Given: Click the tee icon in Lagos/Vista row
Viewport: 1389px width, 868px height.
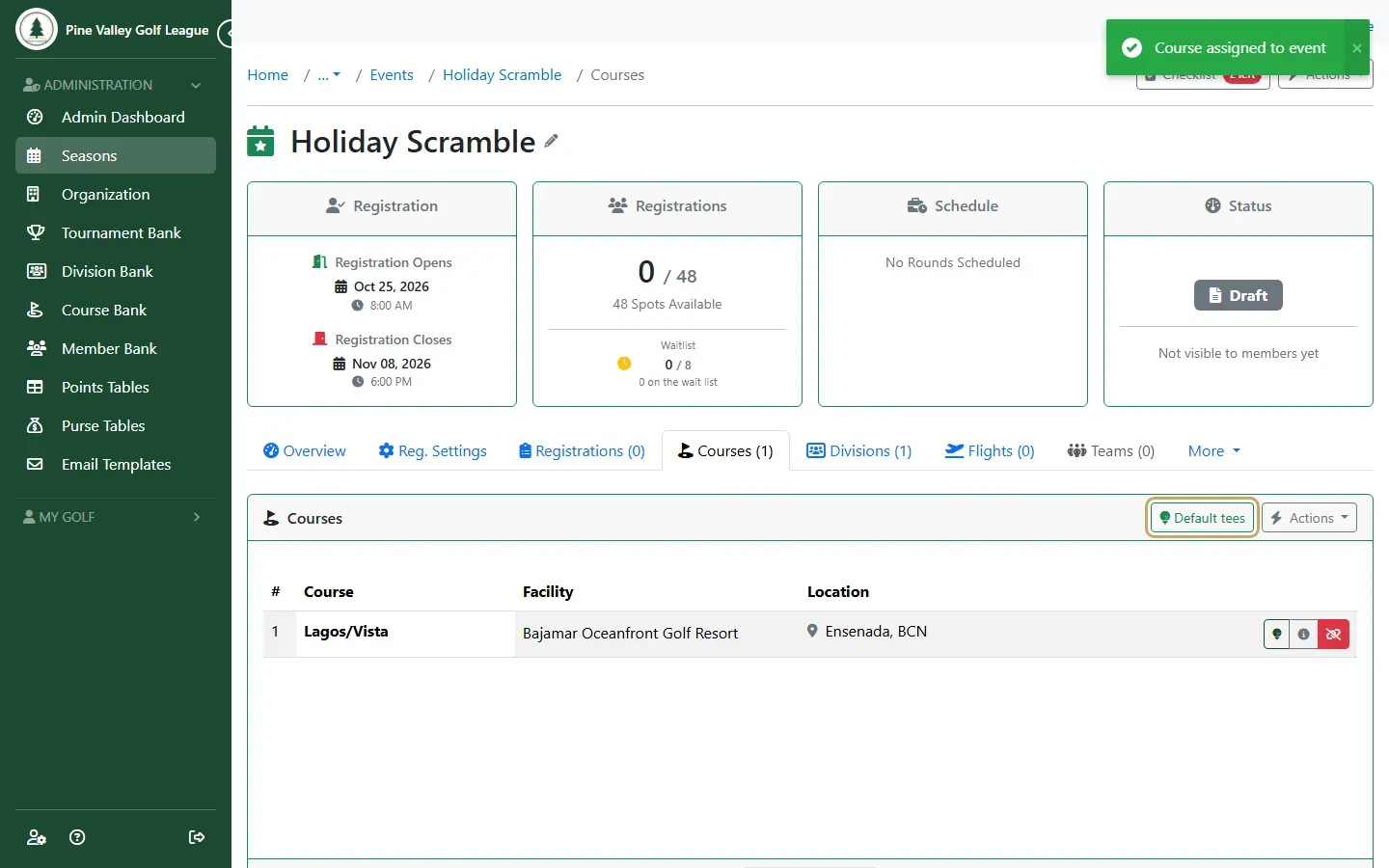Looking at the screenshot, I should point(1277,634).
